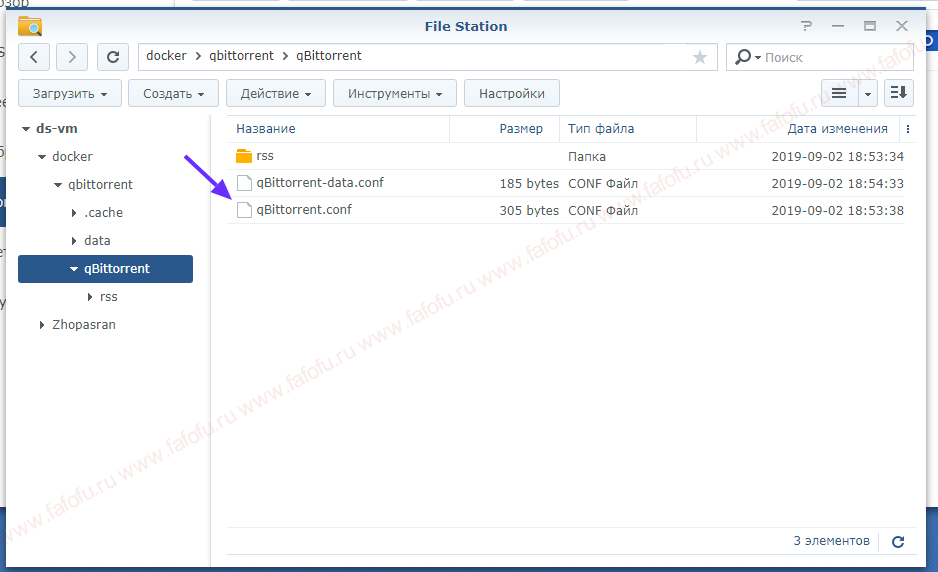Go back with the left arrow button
The width and height of the screenshot is (938, 572).
(x=34, y=57)
